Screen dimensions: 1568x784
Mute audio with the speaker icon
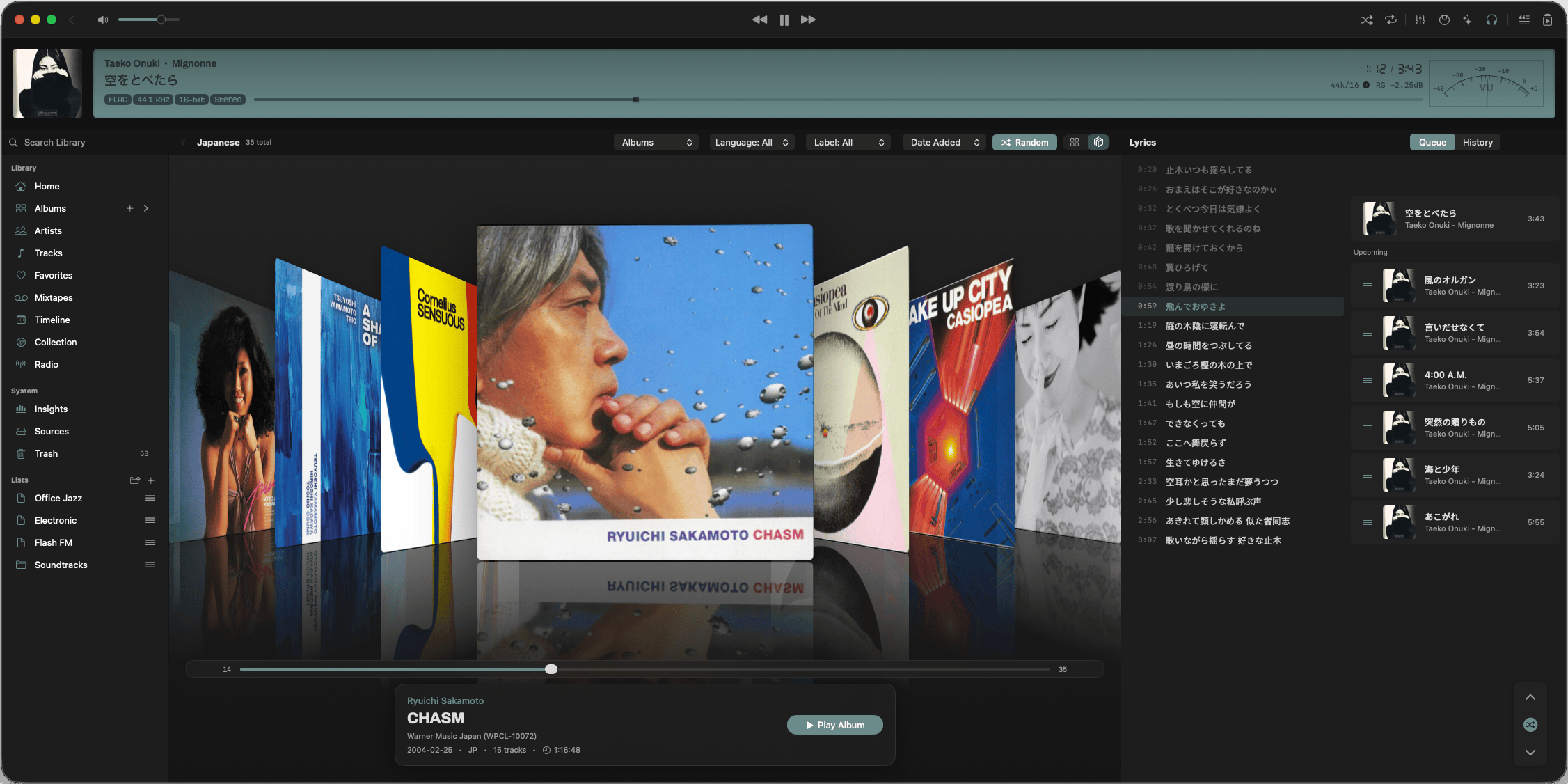click(x=103, y=19)
